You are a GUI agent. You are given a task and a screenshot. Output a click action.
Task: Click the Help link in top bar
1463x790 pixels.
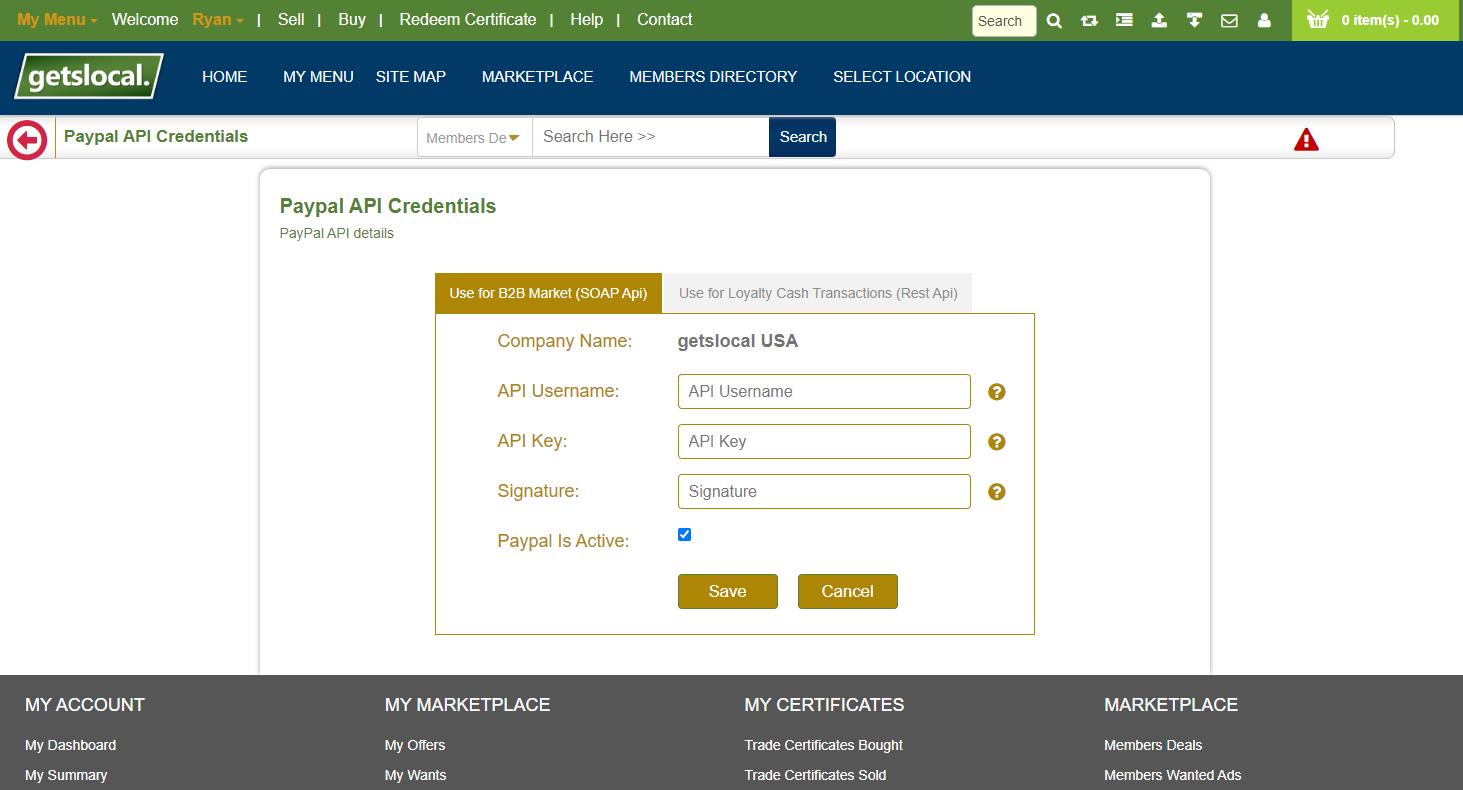587,19
